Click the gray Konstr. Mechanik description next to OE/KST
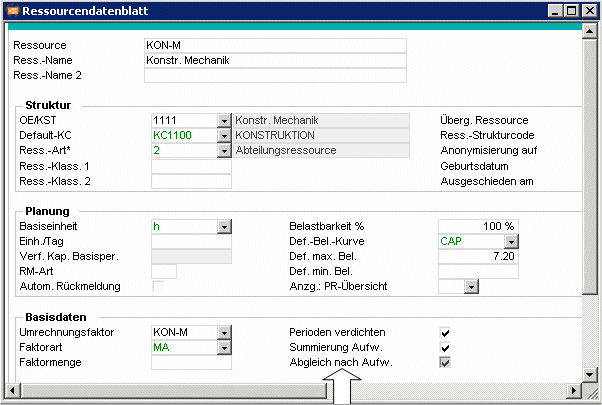The width and height of the screenshot is (602, 405). point(321,121)
